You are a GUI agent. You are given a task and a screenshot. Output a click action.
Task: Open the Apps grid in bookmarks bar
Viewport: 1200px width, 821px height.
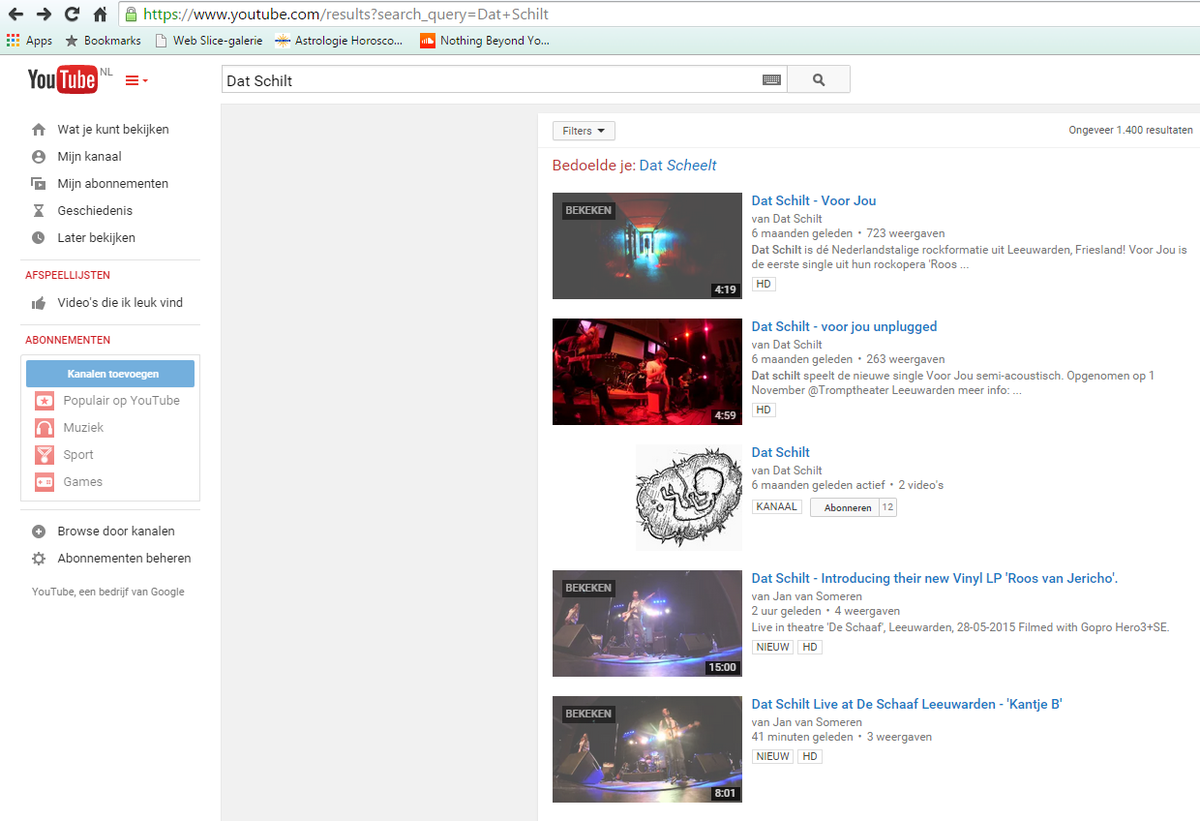pyautogui.click(x=29, y=41)
